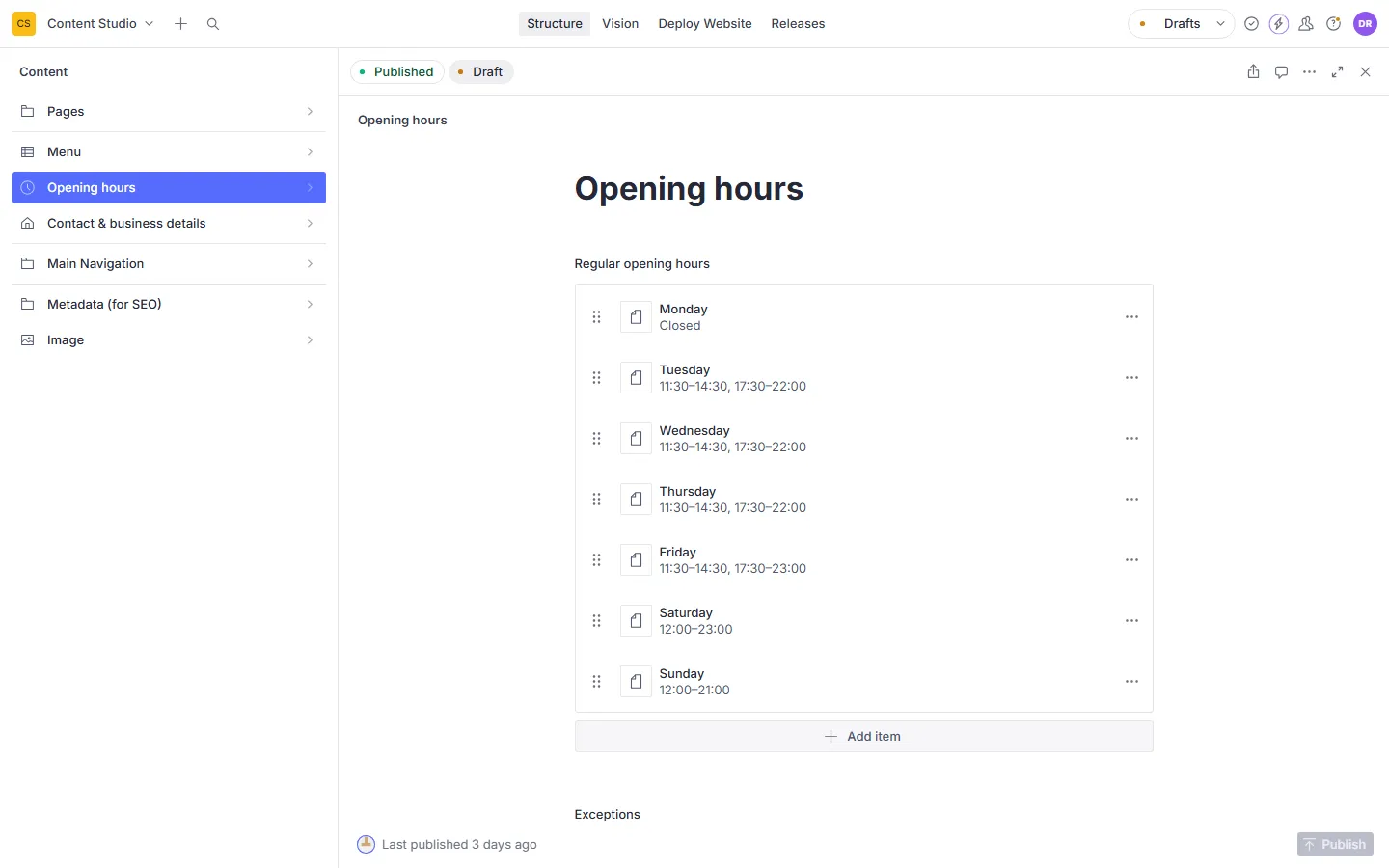The width and height of the screenshot is (1389, 868).
Task: Click the CS workspace logo
Action: (24, 24)
